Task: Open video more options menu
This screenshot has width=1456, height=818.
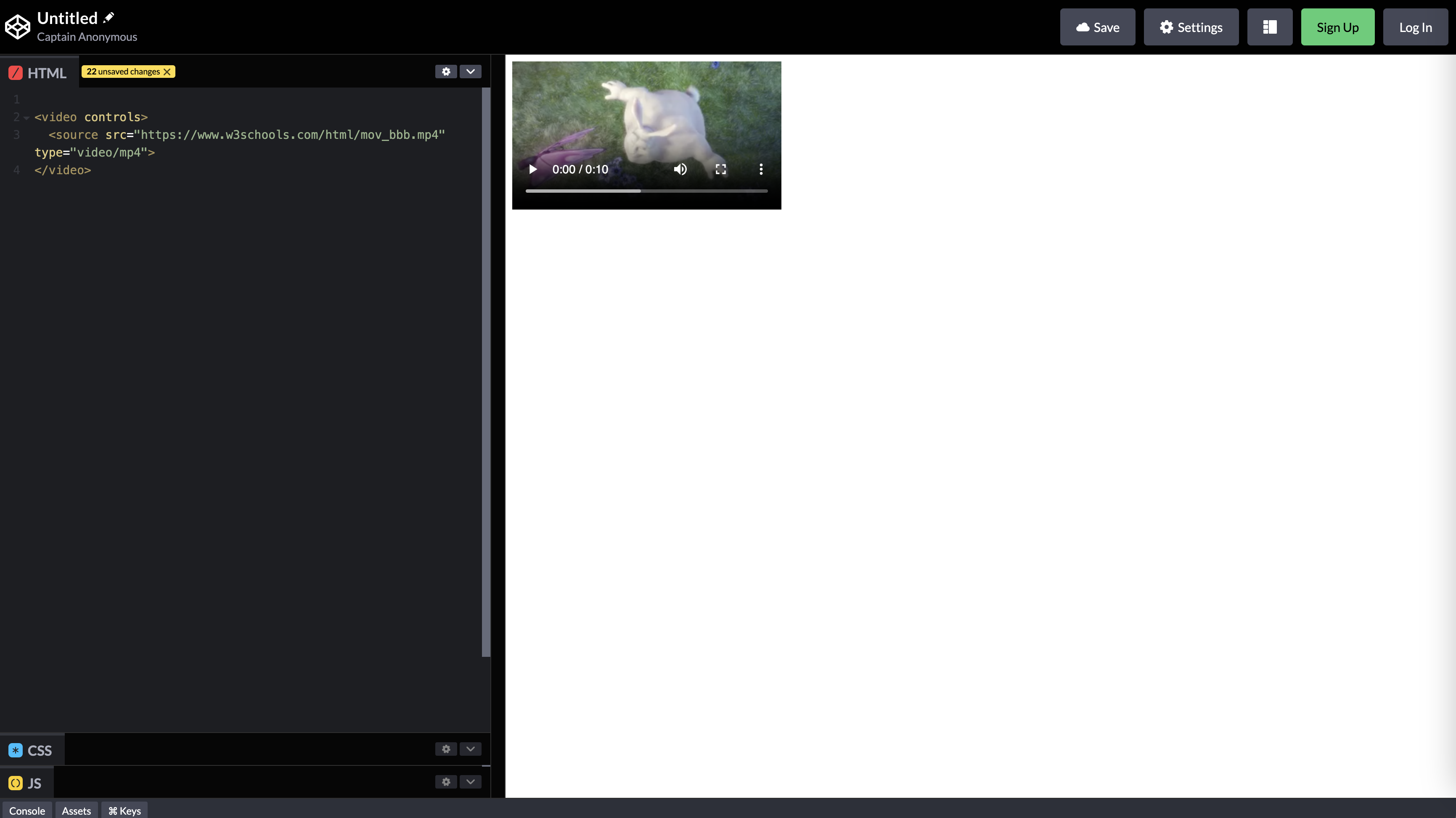Action: coord(761,169)
